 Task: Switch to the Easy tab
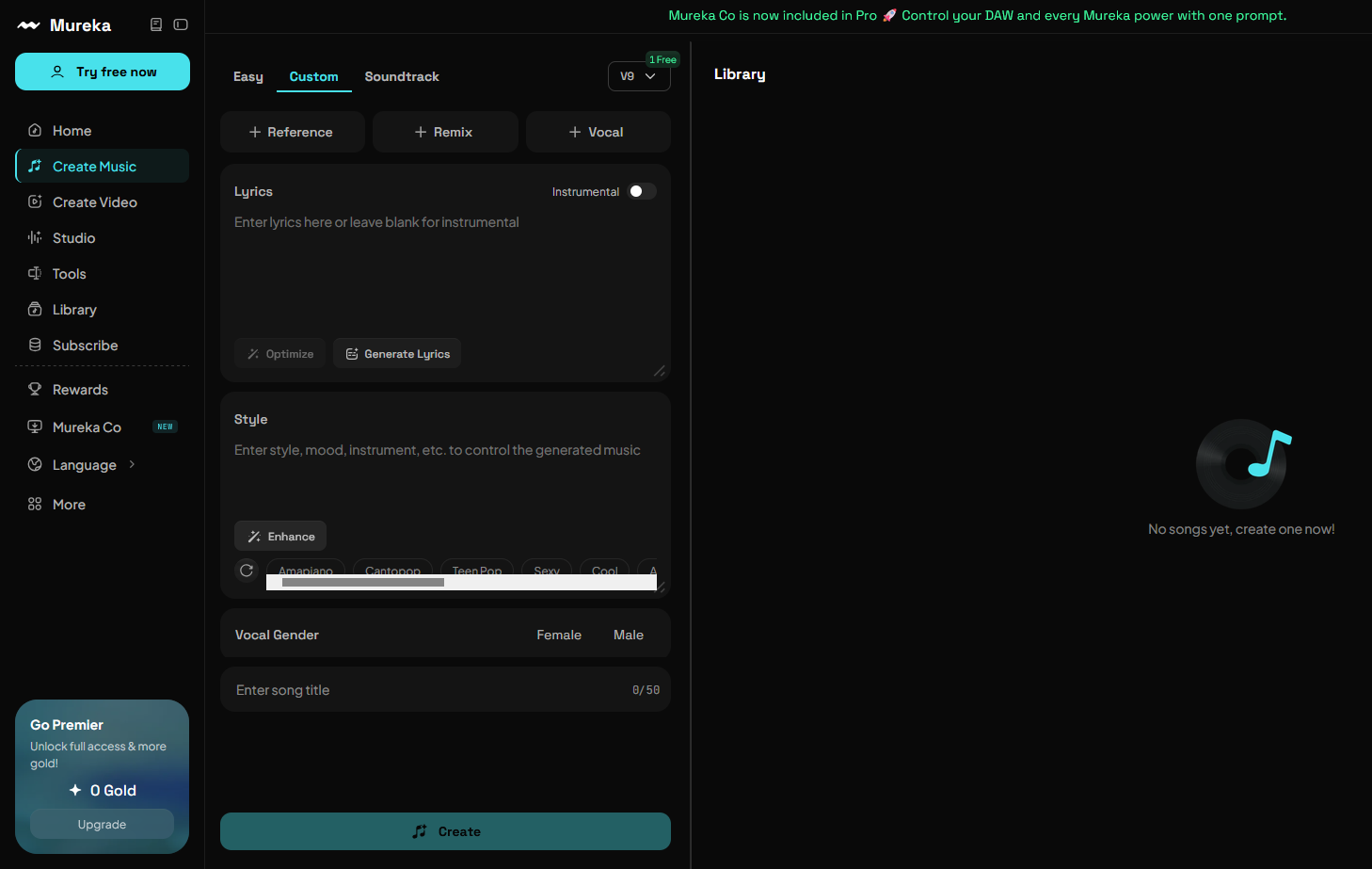248,76
